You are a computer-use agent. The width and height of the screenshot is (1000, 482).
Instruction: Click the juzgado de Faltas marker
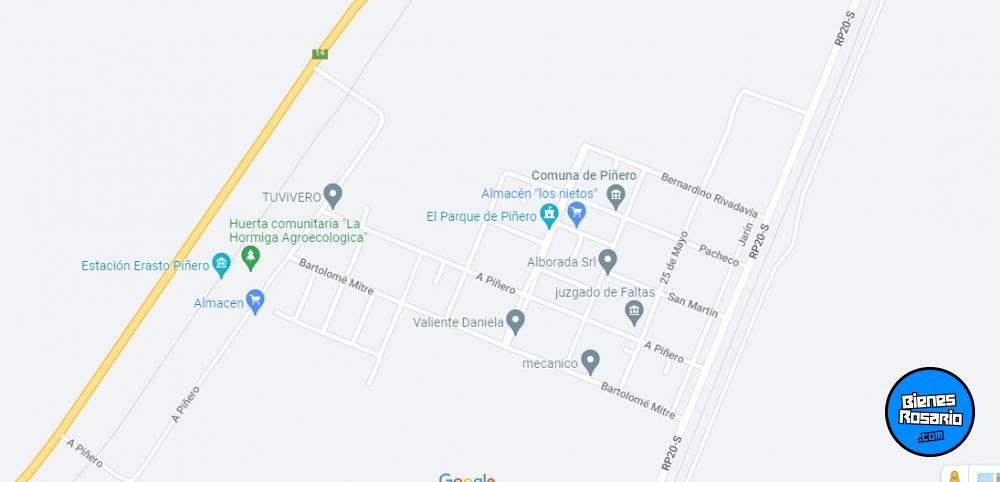point(634,312)
